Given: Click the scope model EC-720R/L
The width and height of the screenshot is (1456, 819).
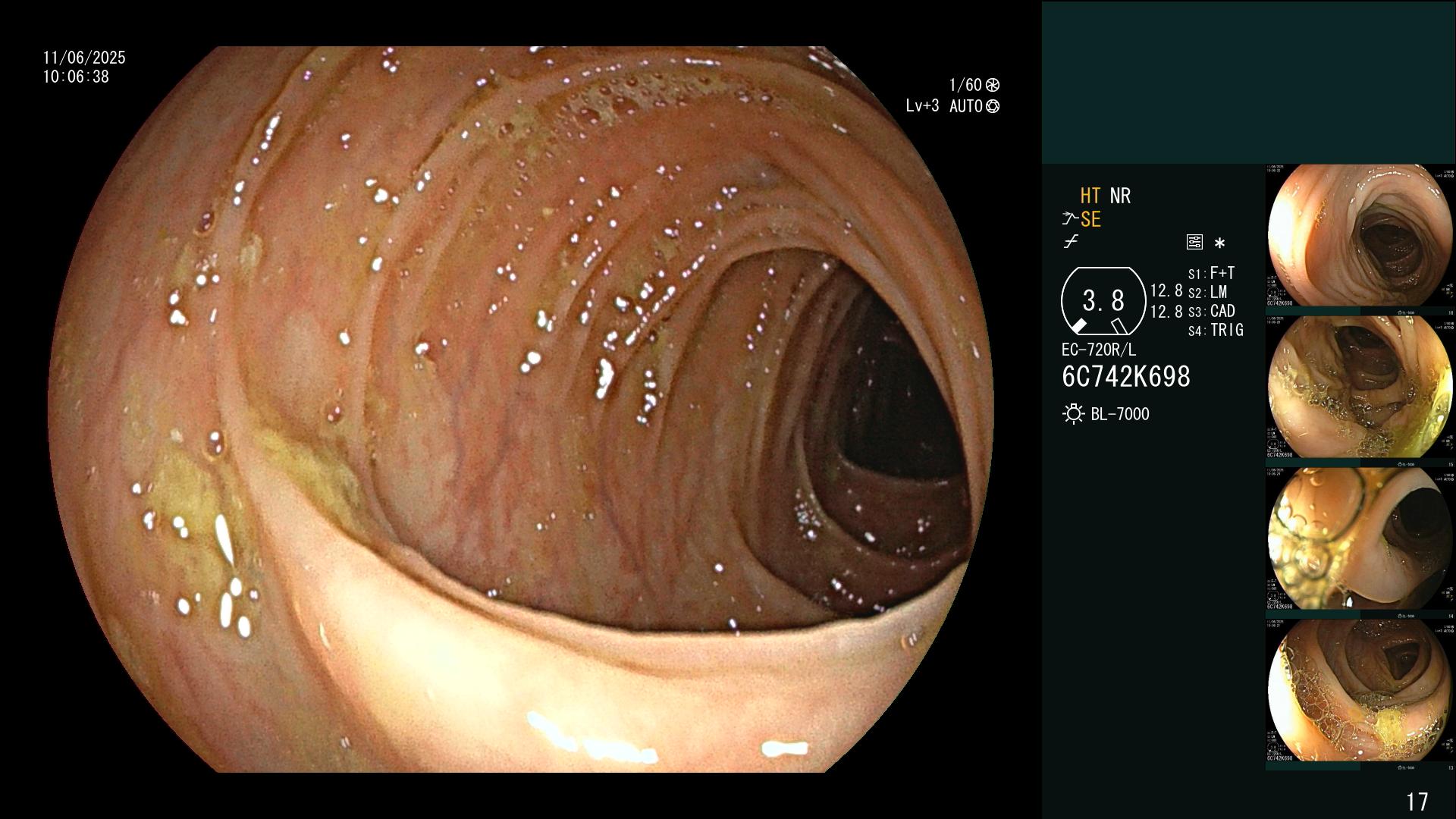Looking at the screenshot, I should [1099, 350].
